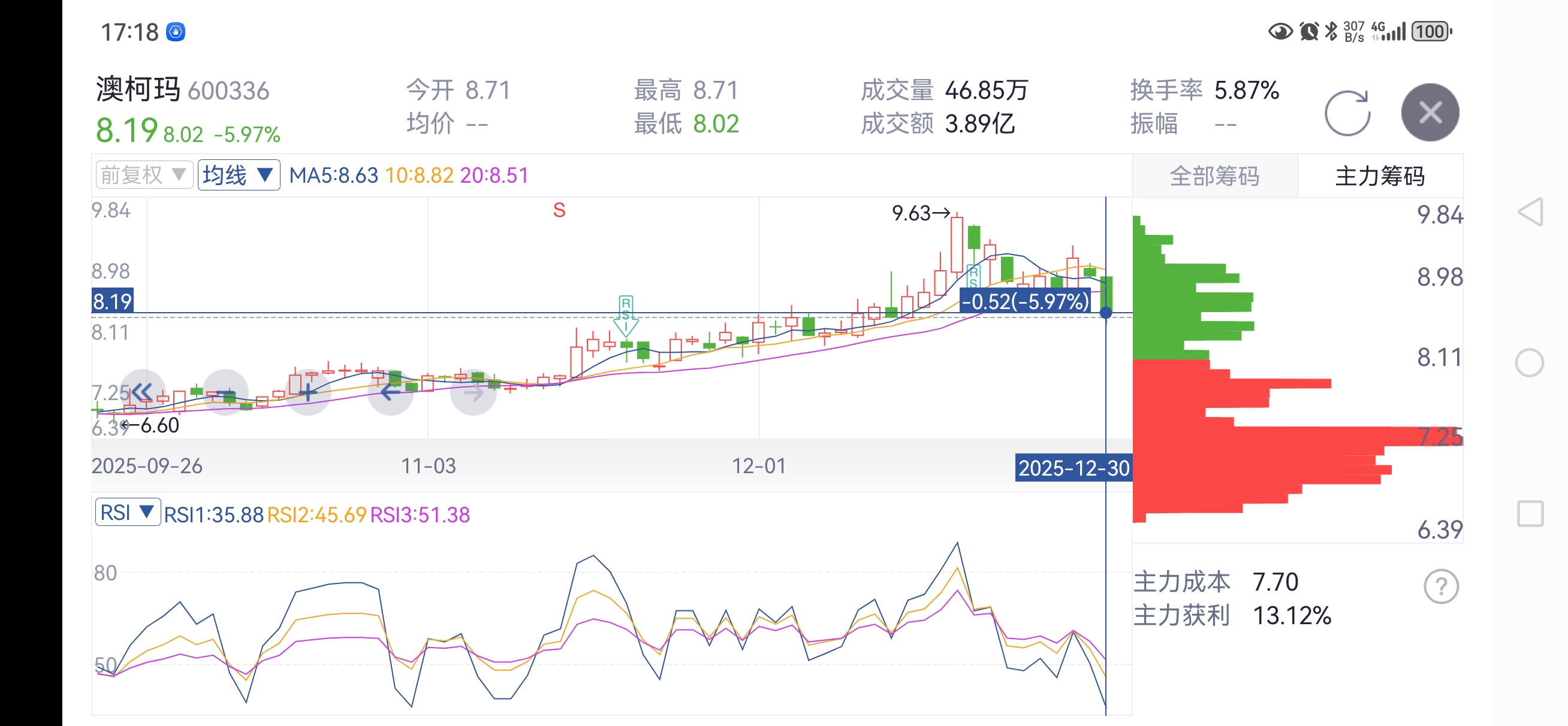Zoom in chart with plus button
The image size is (1568, 726).
(308, 392)
